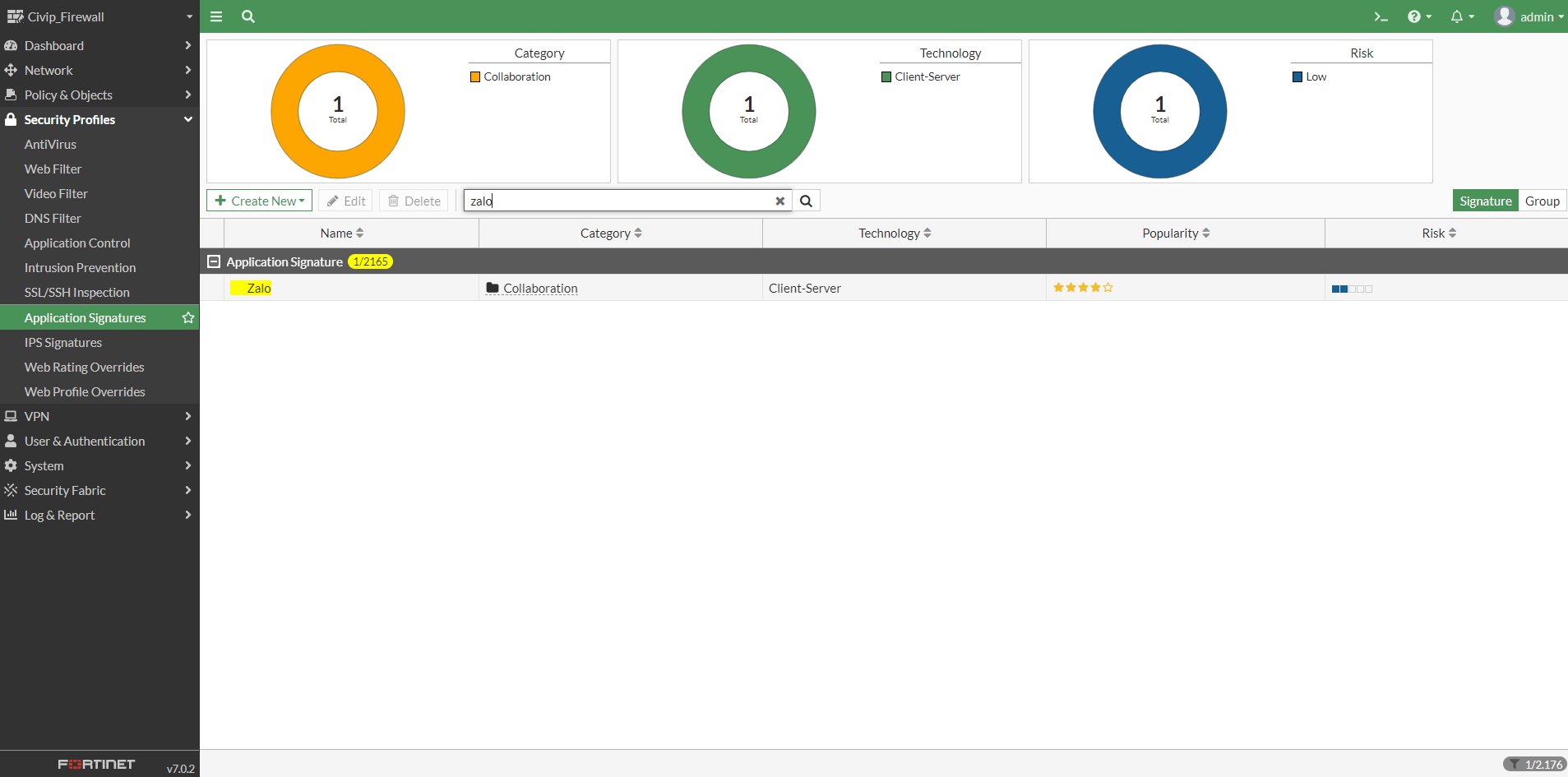Screen dimensions: 1568x777
Task: Collapse the Application Signature group
Action: click(214, 261)
